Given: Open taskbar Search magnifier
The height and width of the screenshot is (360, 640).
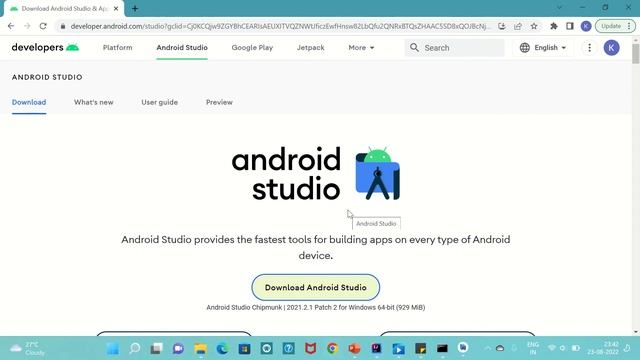Looking at the screenshot, I should click(x=135, y=349).
